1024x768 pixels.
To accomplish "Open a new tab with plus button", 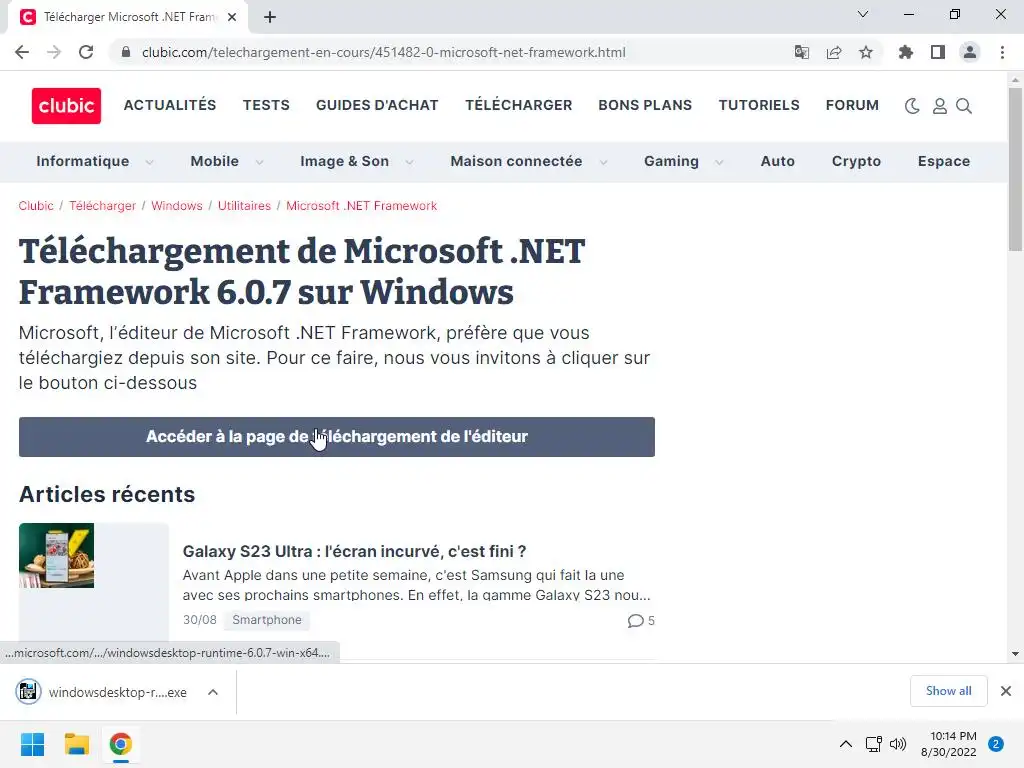I will (x=270, y=17).
